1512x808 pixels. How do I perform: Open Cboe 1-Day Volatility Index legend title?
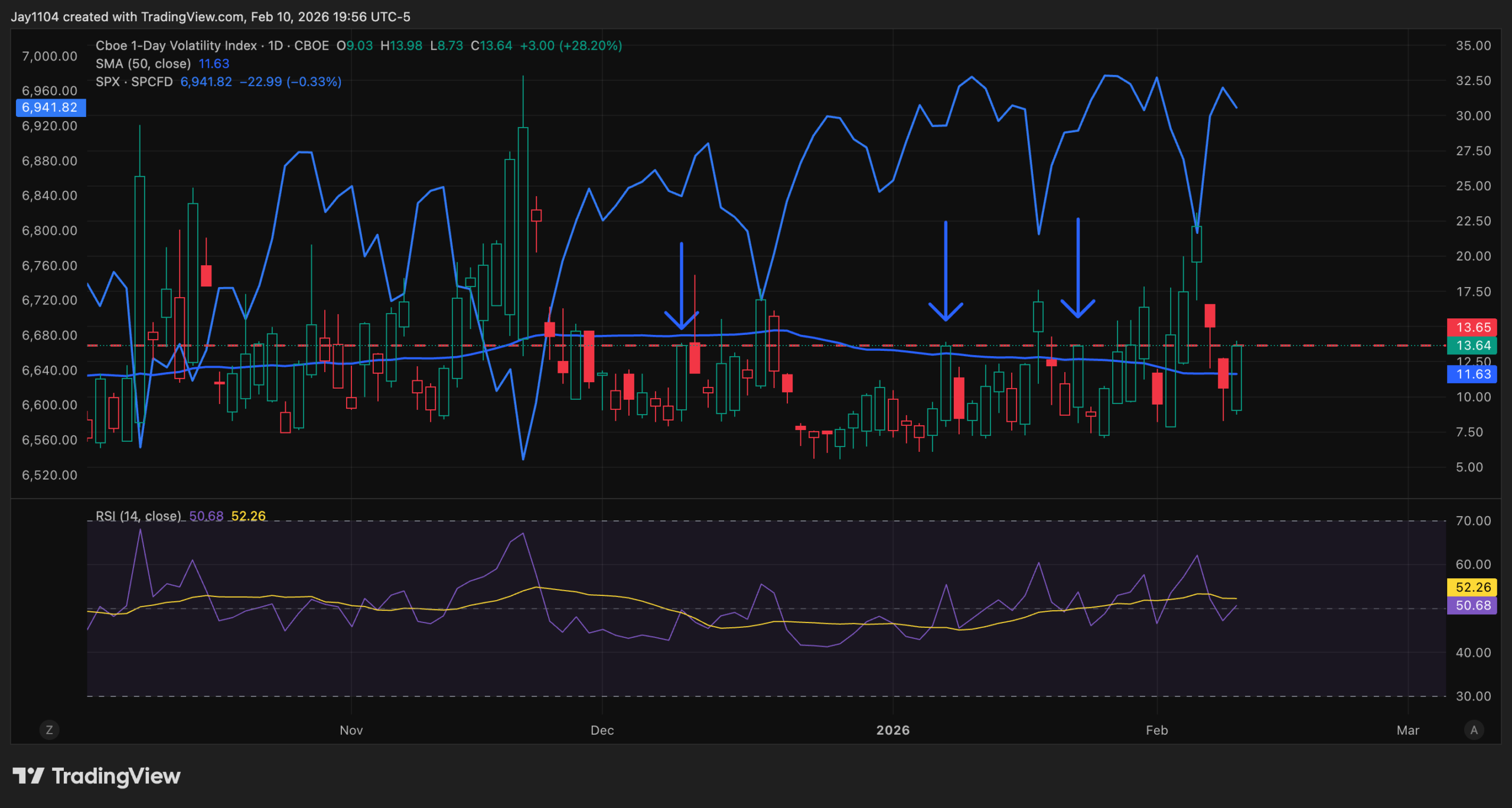coord(176,45)
